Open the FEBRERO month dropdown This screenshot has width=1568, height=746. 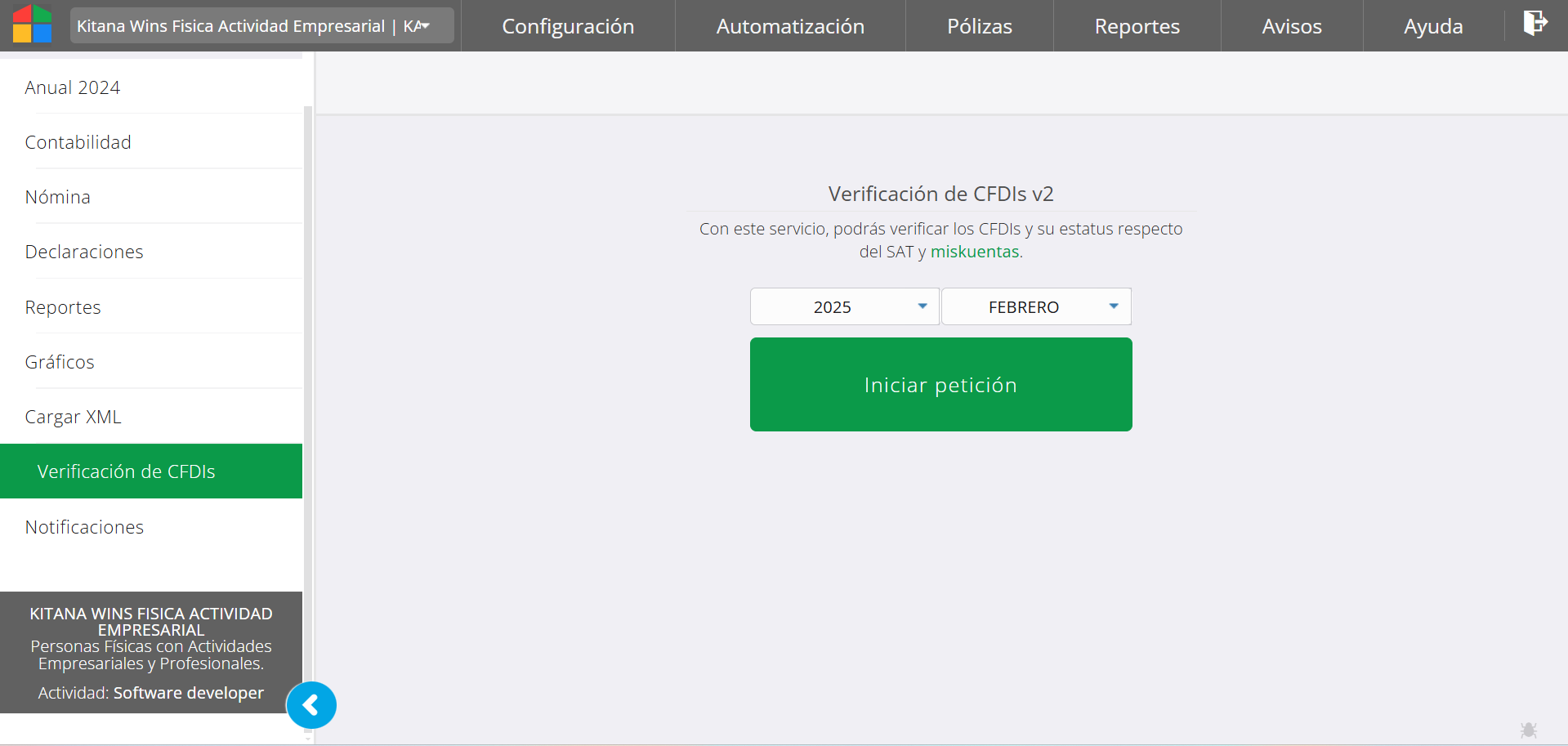click(x=1036, y=307)
